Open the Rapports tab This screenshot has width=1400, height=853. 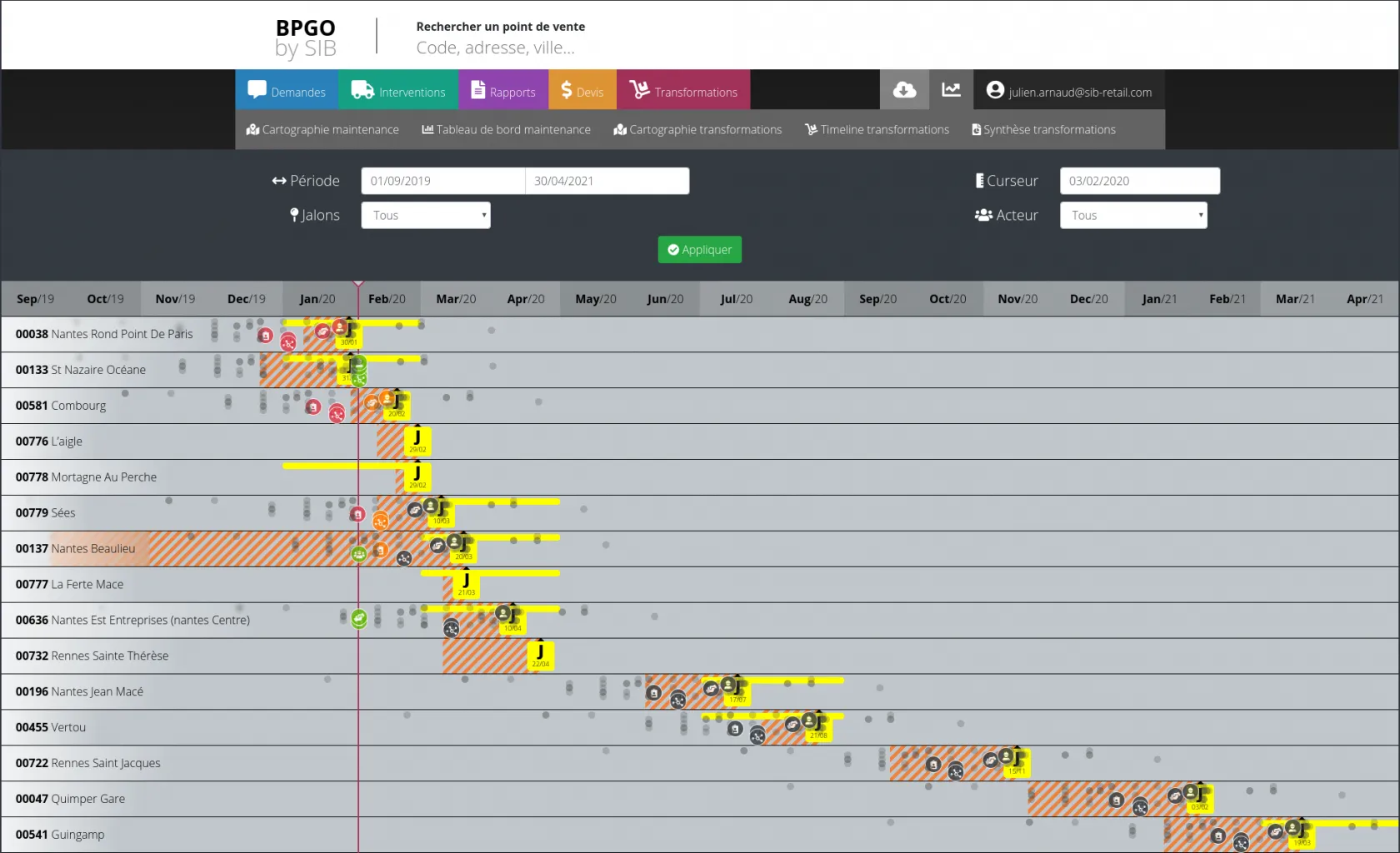(x=503, y=90)
